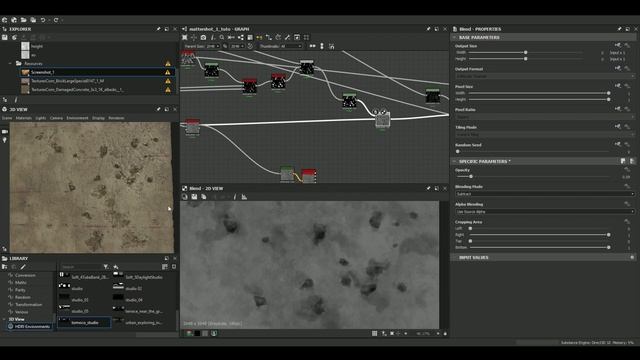The height and width of the screenshot is (360, 640).
Task: Click the info icon in 2D View toolbar
Action: (x=235, y=197)
